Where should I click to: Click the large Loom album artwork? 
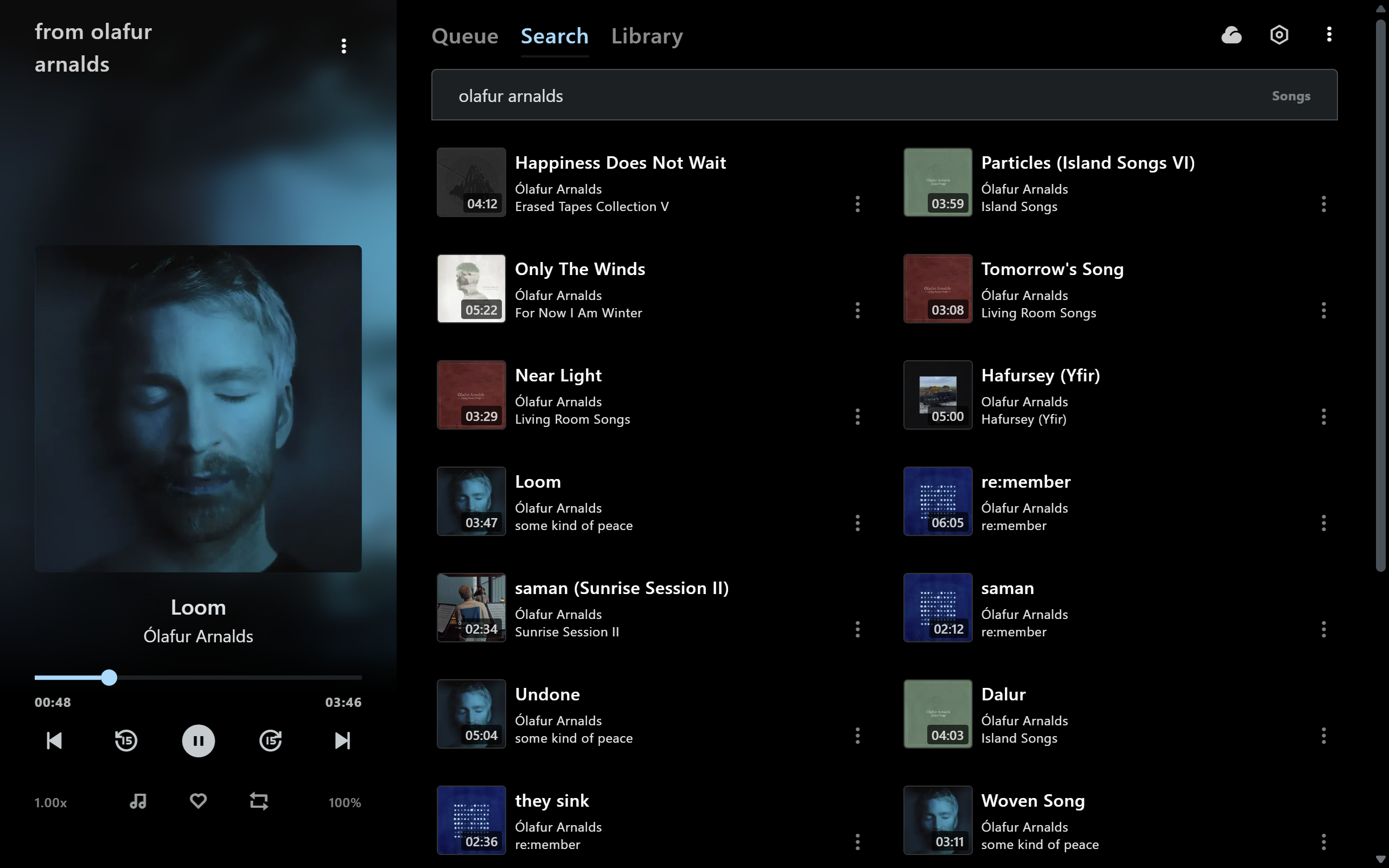pyautogui.click(x=198, y=409)
